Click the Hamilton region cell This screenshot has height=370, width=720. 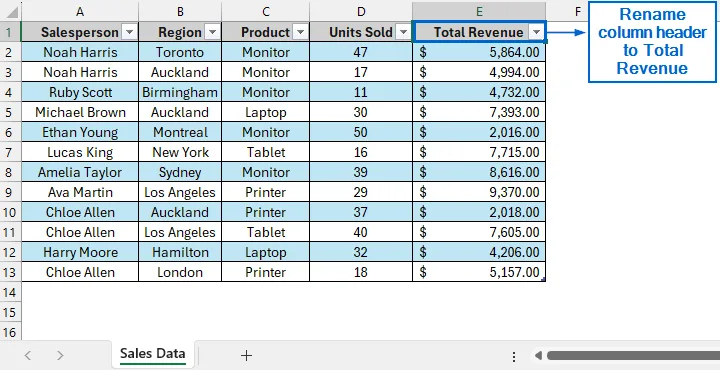(180, 252)
